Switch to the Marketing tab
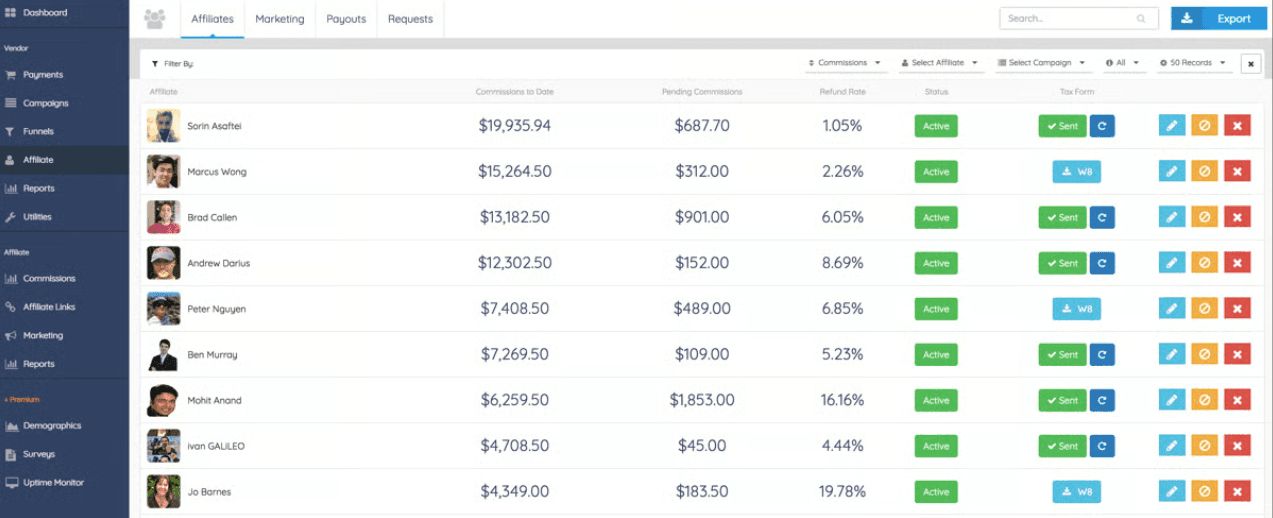This screenshot has width=1273, height=518. pos(280,19)
